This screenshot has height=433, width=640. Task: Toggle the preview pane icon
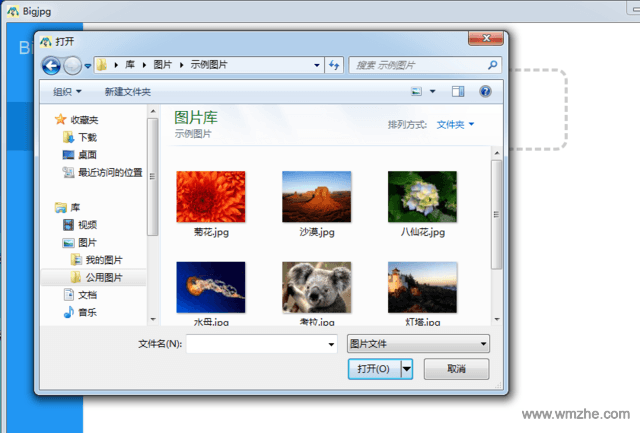coord(458,92)
